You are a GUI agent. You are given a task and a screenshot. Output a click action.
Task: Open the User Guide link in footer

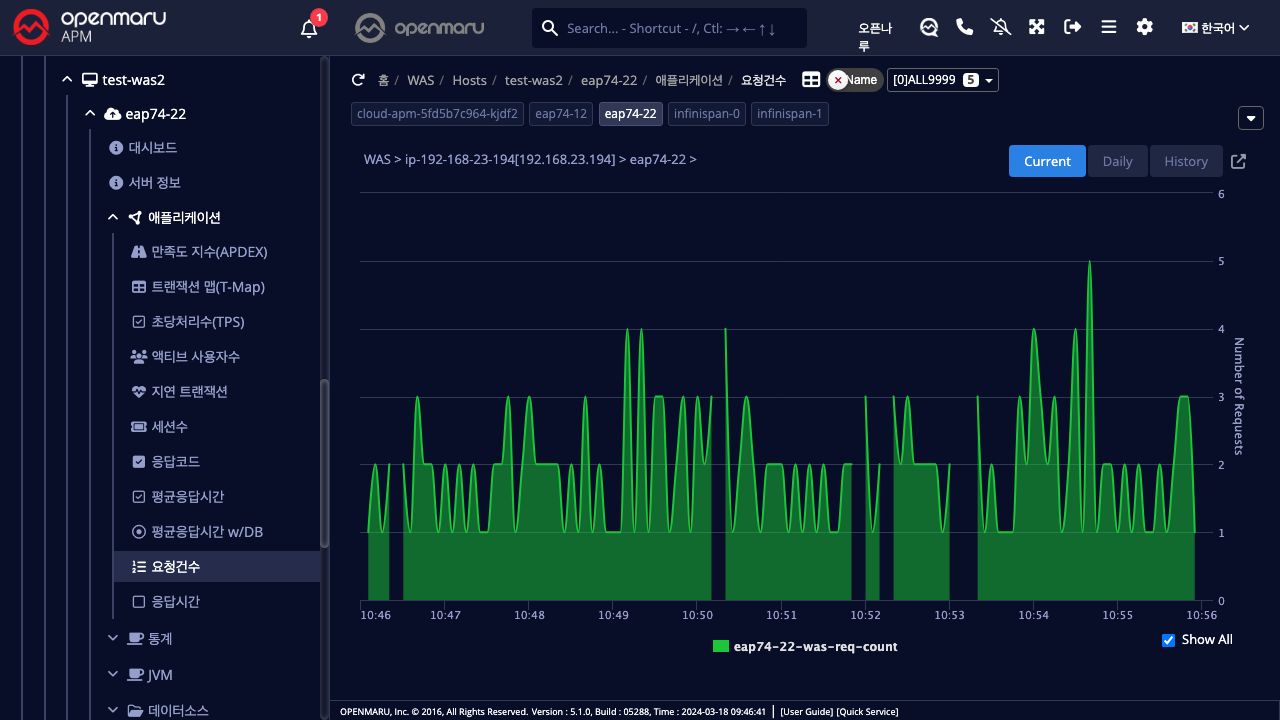[806, 712]
